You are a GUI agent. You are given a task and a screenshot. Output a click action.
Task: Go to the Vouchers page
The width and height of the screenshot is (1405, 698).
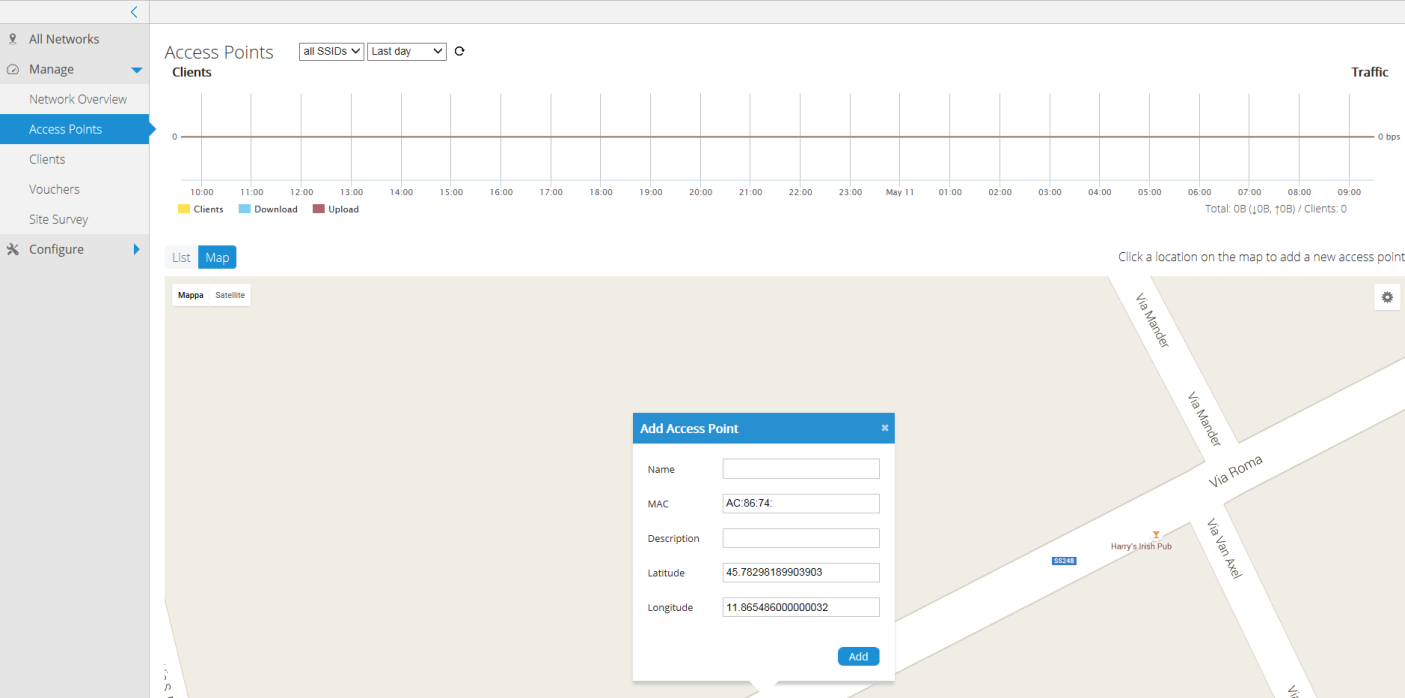(x=54, y=189)
